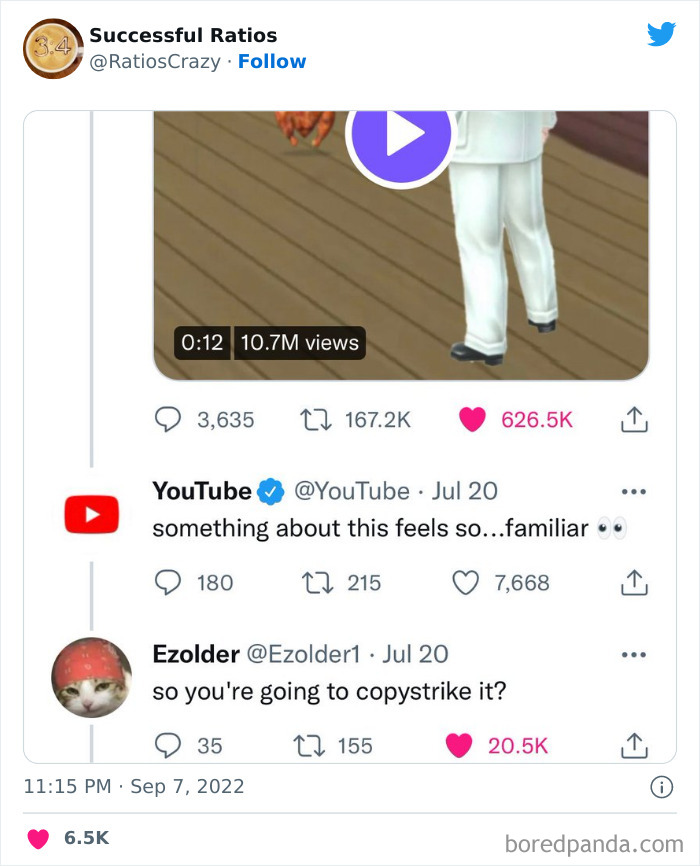
Task: Share YouTube's tweet
Action: click(635, 582)
